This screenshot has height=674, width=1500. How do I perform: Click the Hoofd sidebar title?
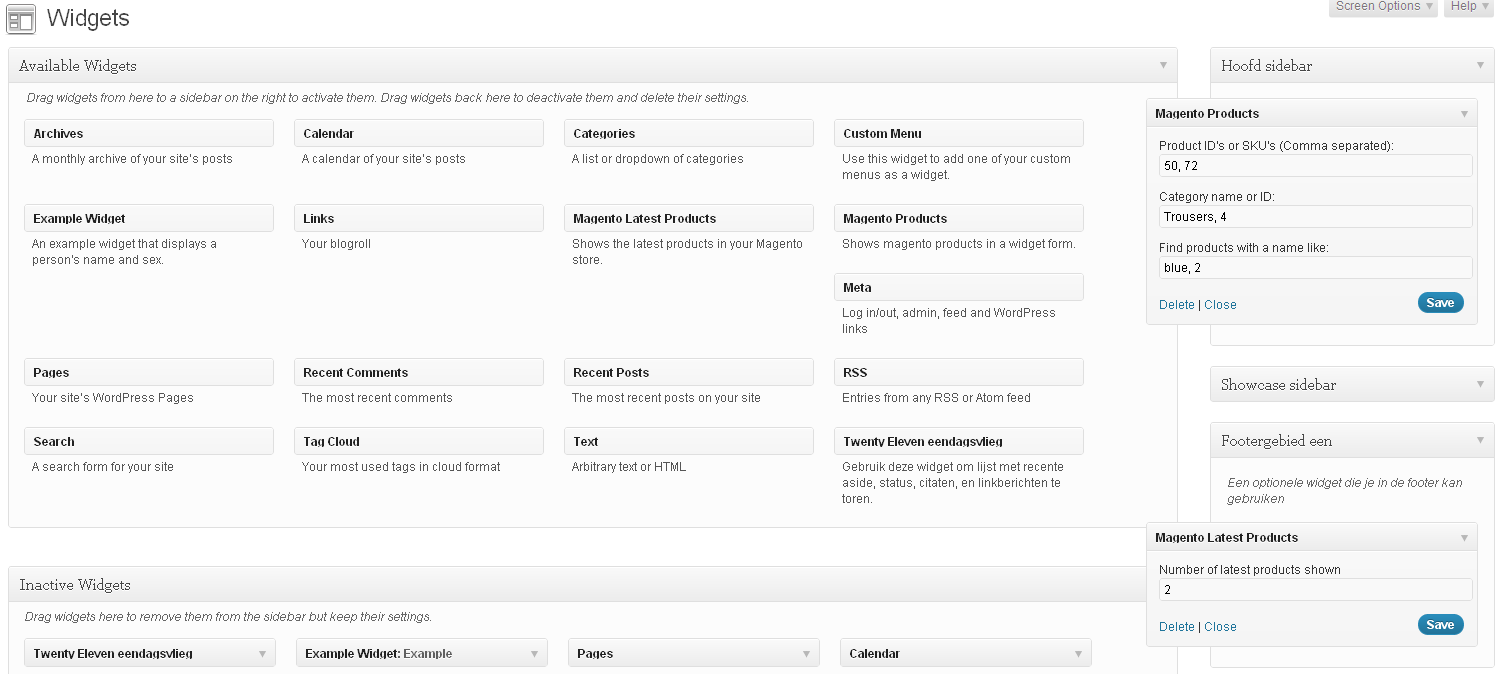pyautogui.click(x=1266, y=66)
